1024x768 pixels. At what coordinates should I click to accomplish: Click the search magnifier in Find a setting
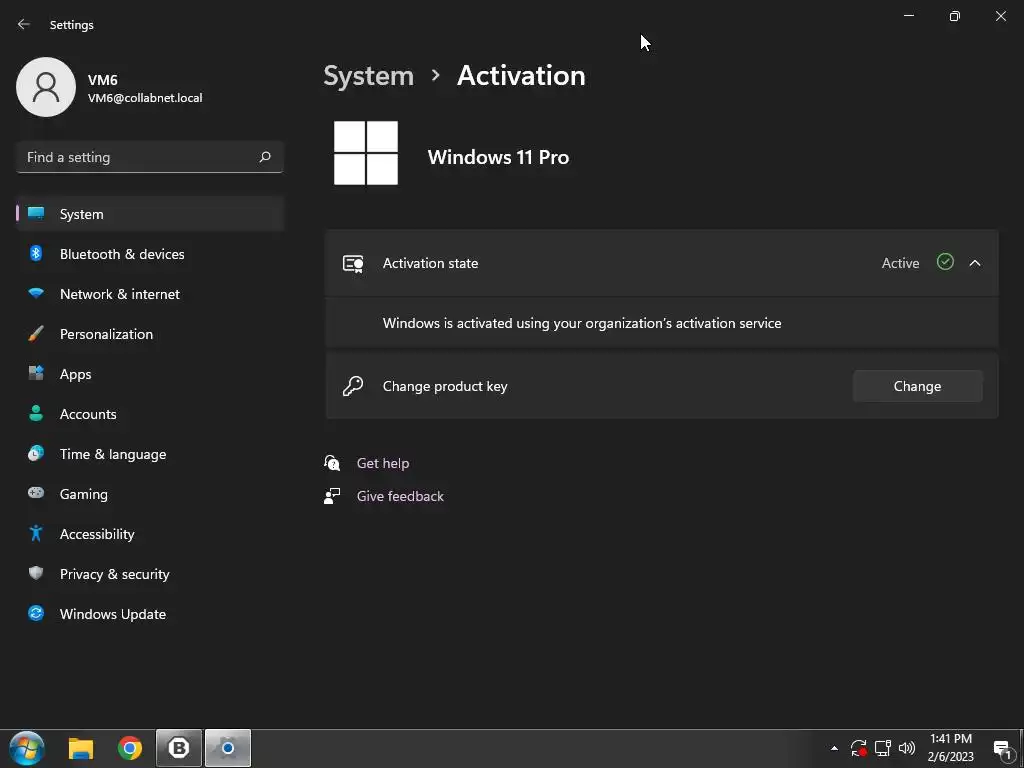pyautogui.click(x=264, y=157)
